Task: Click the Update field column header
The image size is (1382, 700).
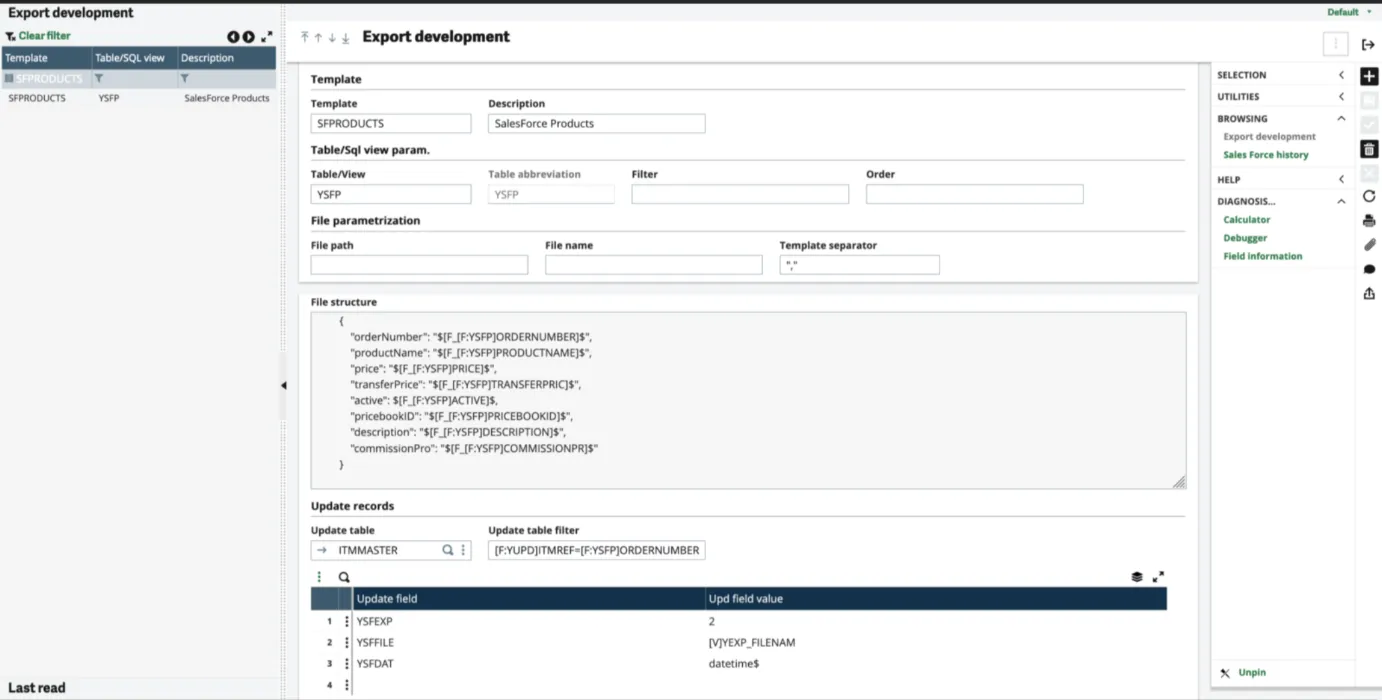Action: point(529,598)
